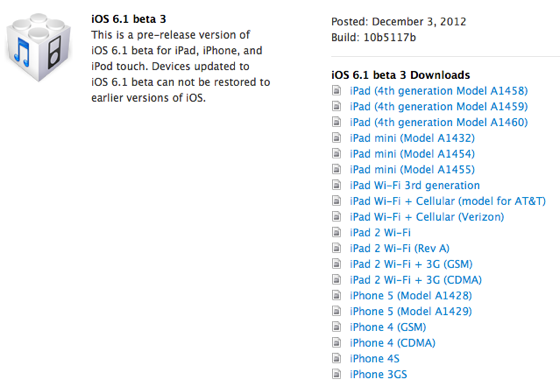Download iPhone 4 (CDMA) firmware

click(x=392, y=343)
